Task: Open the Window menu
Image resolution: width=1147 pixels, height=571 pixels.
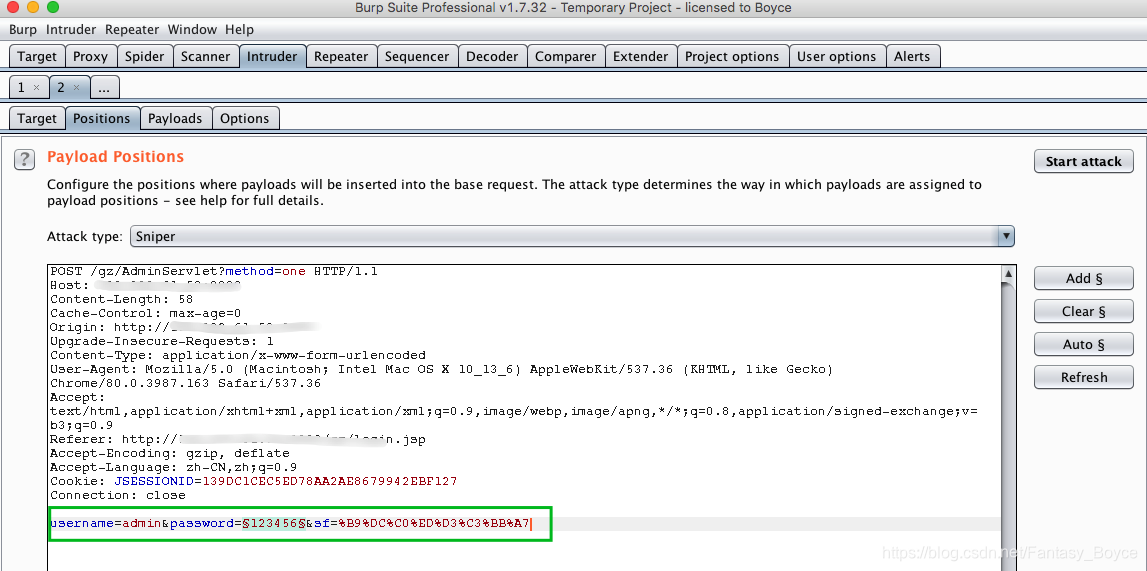Action: pyautogui.click(x=192, y=30)
